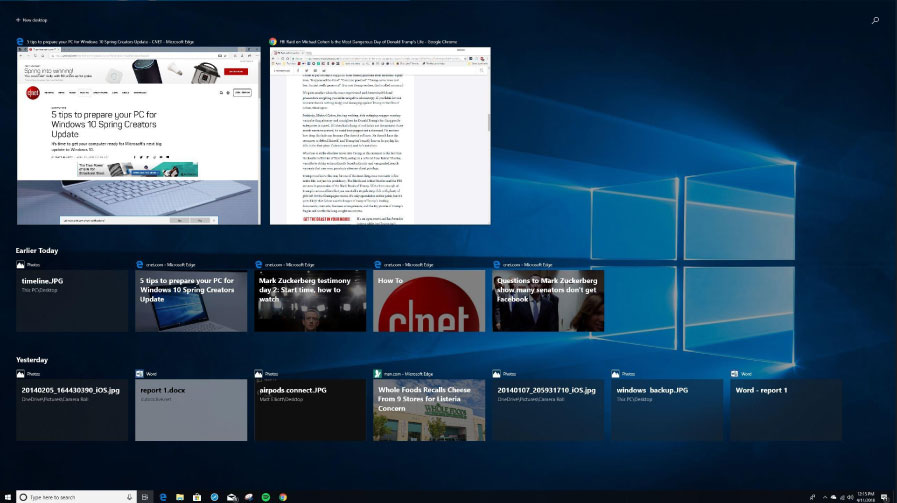Click the Cortana microphone icon

point(131,496)
